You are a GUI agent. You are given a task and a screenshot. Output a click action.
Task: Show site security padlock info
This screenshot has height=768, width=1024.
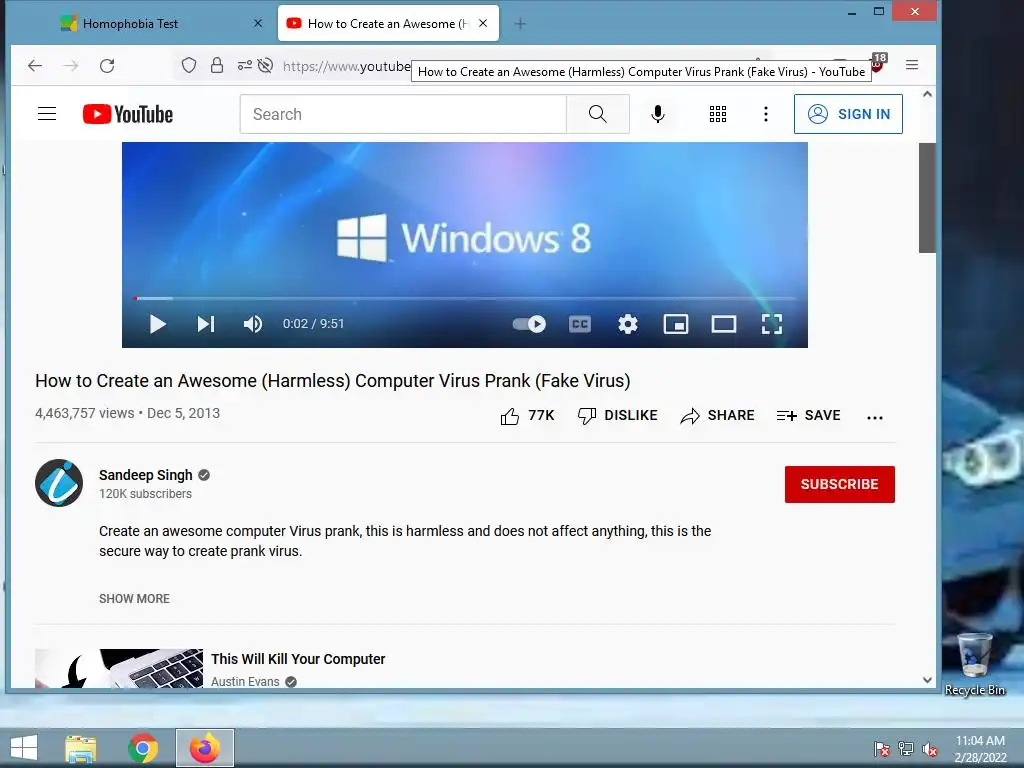point(217,65)
